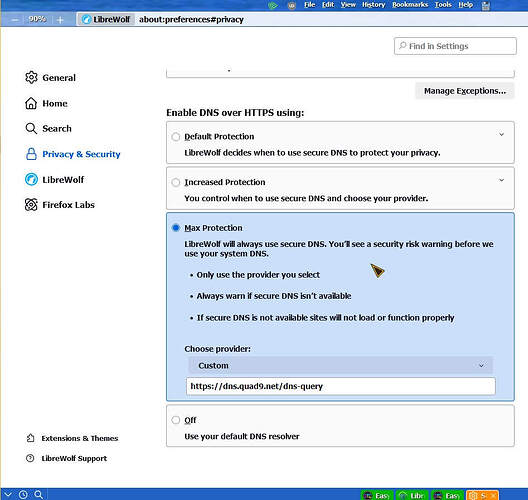Click the Privacy & Security lock icon
The width and height of the screenshot is (528, 500).
click(x=31, y=154)
